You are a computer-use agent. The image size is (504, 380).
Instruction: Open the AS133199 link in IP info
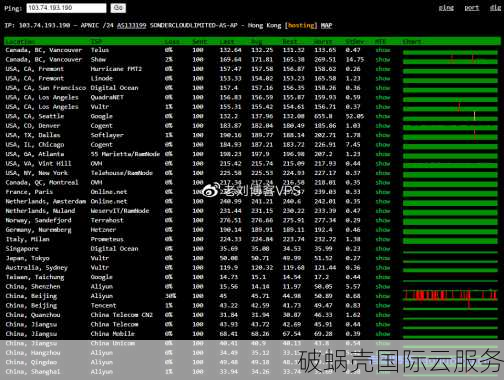131,25
